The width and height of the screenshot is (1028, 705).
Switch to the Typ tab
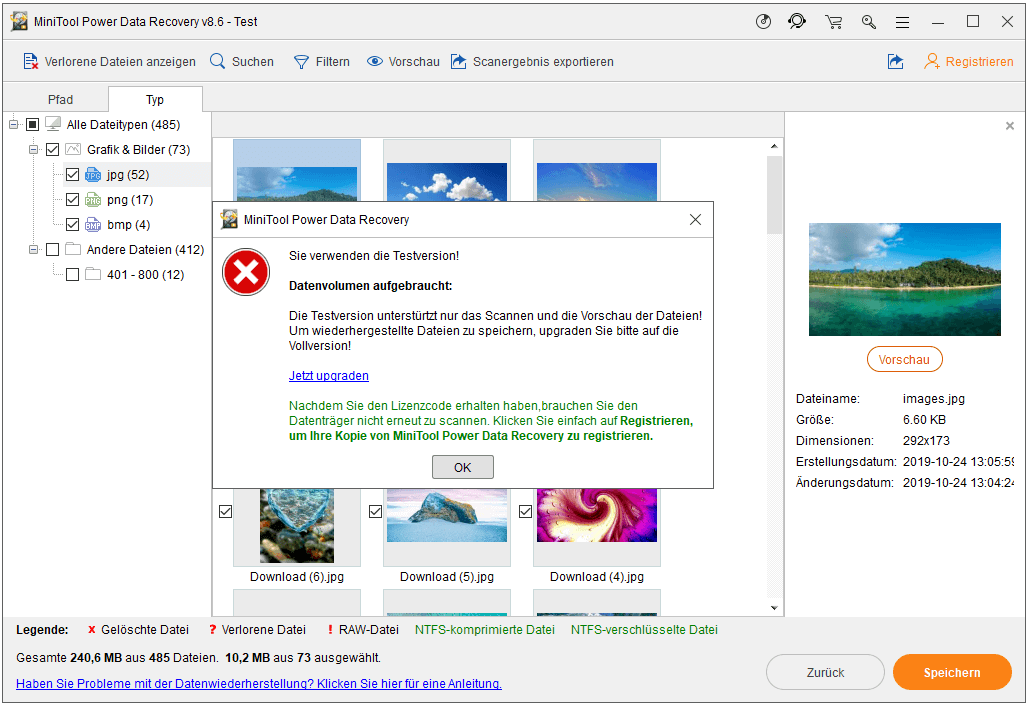tap(155, 100)
